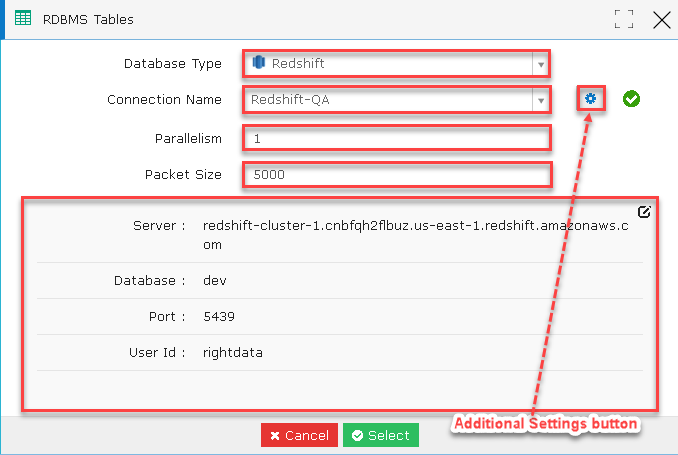Click the Packet Size label
Viewport: 678px width, 455px height.
tap(183, 175)
